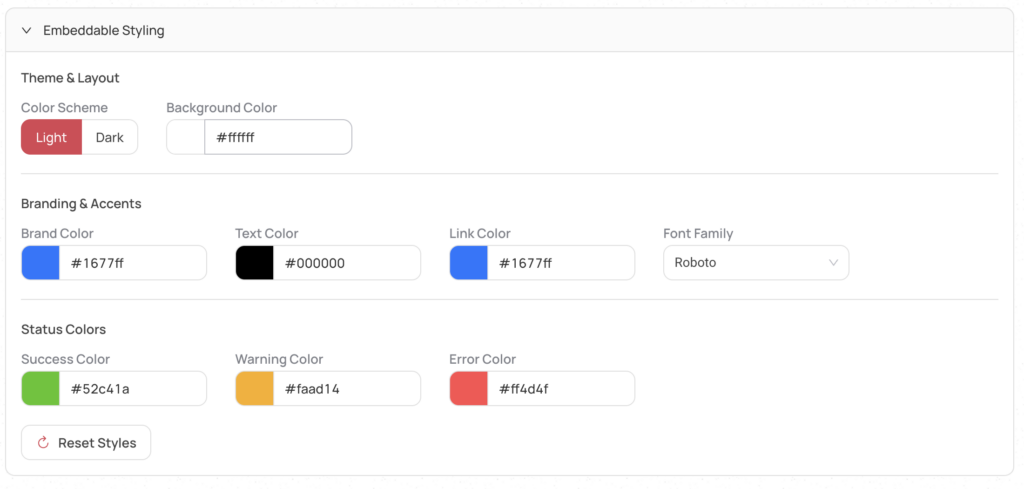
Task: Open the Link Color swatch picker
Action: tap(469, 263)
